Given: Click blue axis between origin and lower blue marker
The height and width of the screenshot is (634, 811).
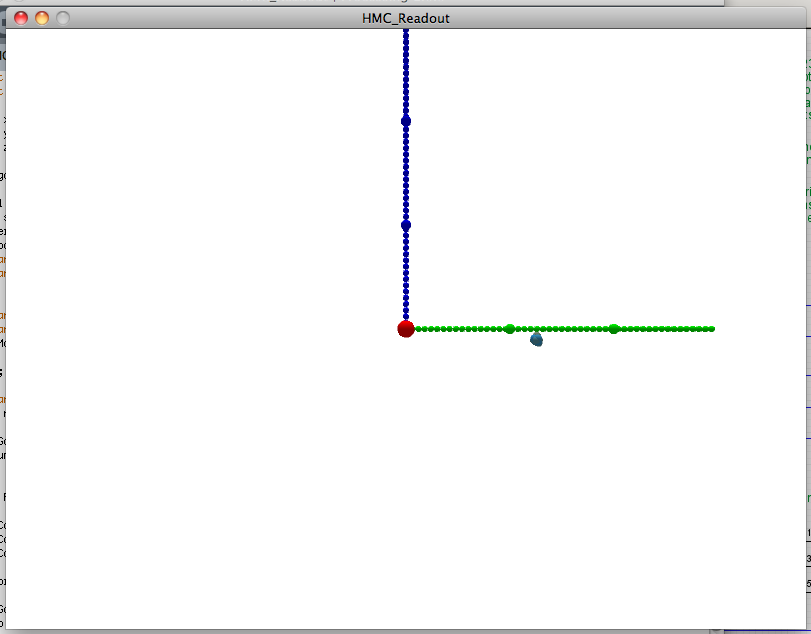Looking at the screenshot, I should (x=406, y=277).
